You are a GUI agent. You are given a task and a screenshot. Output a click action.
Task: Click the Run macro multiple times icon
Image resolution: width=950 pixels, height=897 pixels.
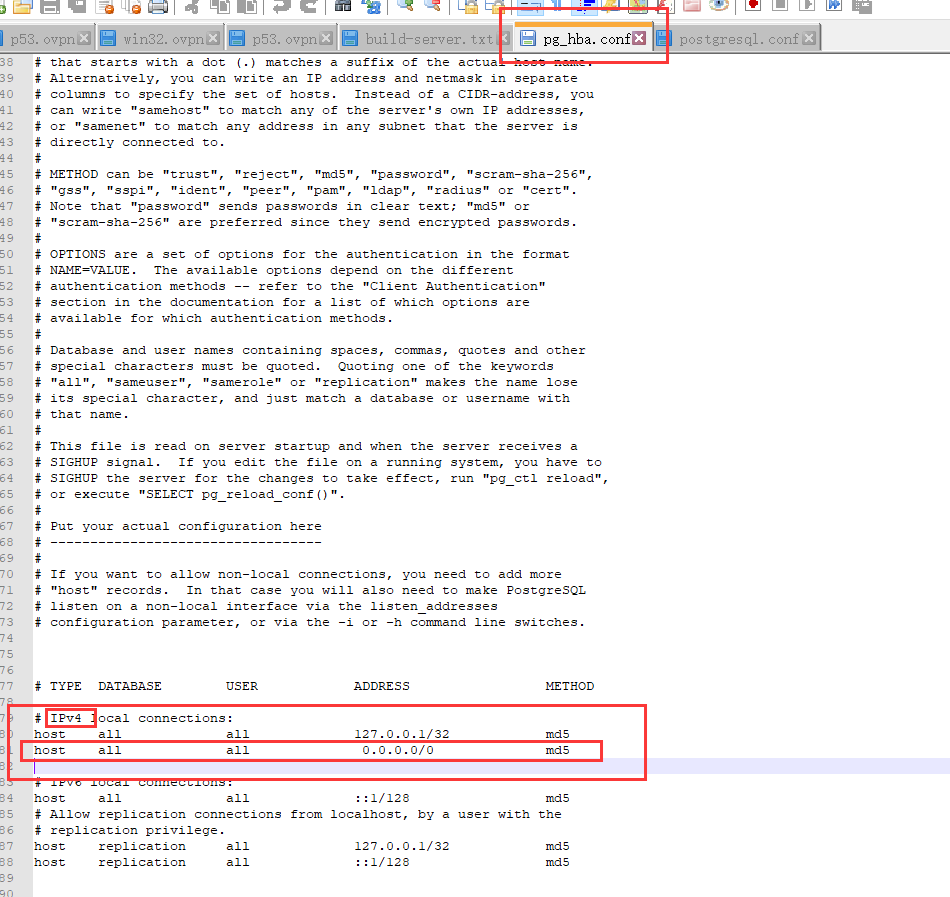tap(834, 5)
